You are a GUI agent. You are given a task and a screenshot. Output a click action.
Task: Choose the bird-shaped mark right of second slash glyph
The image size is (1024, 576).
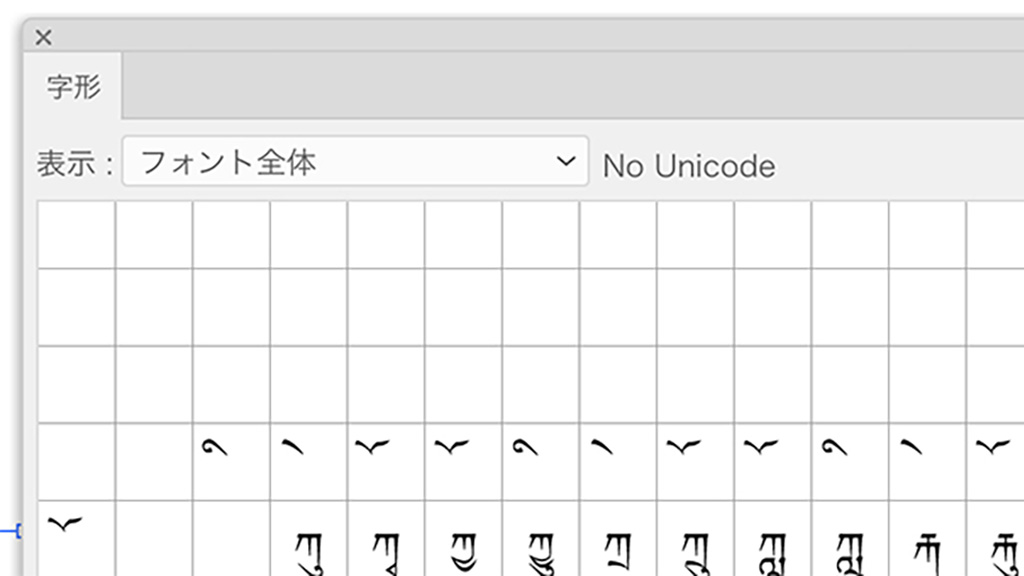pyautogui.click(x=681, y=448)
